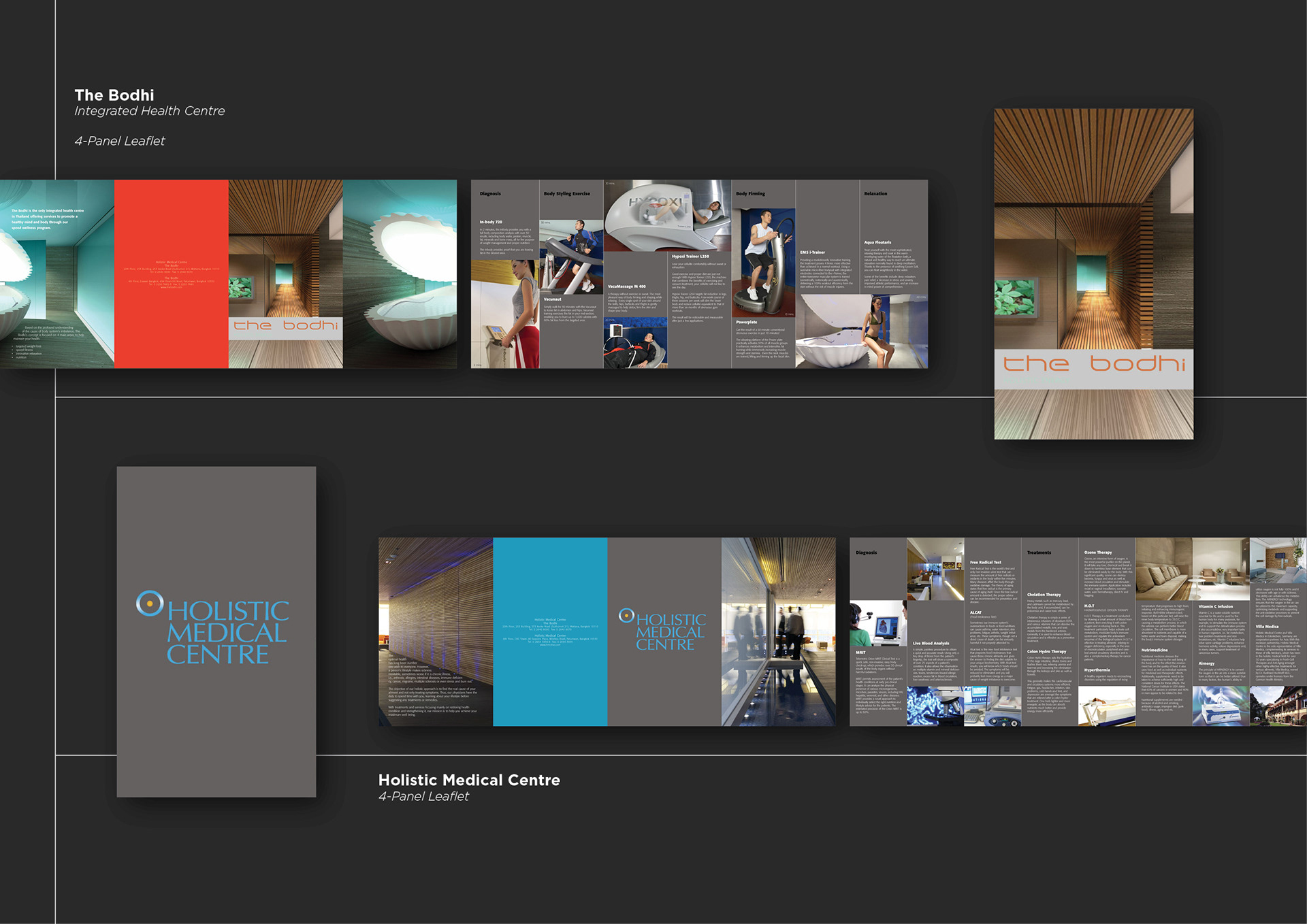
Task: Click 'The Bodhi' heading text
Action: [x=114, y=95]
